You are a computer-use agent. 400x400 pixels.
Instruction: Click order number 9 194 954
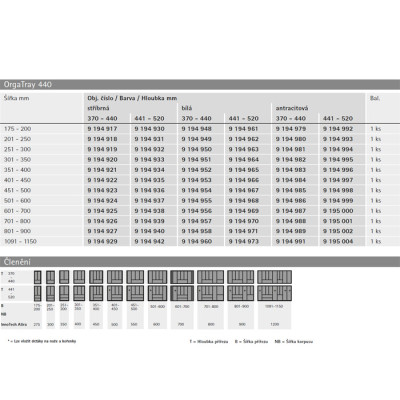[x=196, y=190]
